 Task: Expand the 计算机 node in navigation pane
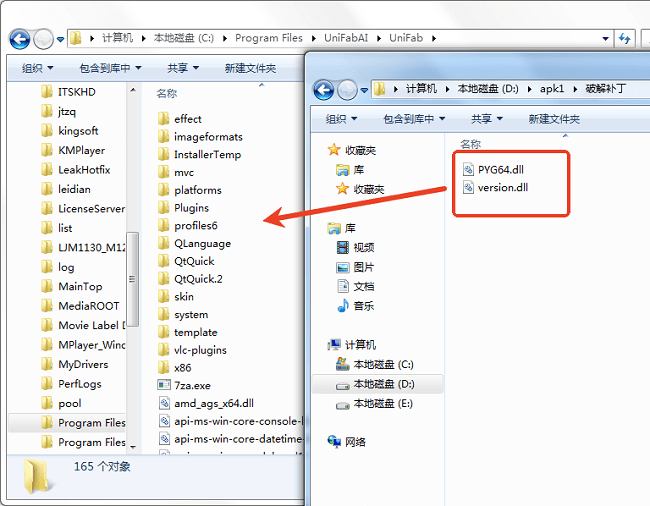click(x=322, y=345)
